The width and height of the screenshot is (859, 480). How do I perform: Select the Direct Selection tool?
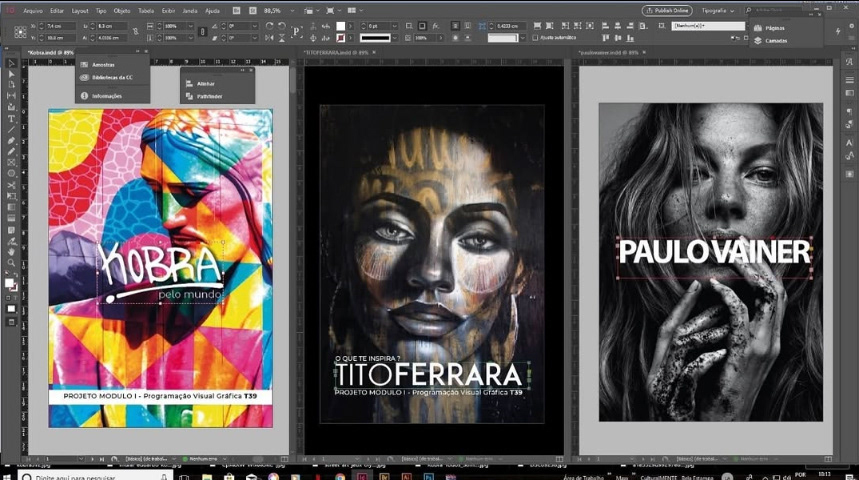(11, 74)
